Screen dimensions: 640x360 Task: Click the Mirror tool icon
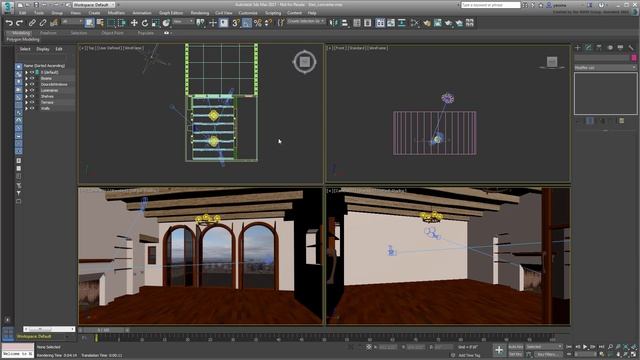[334, 23]
